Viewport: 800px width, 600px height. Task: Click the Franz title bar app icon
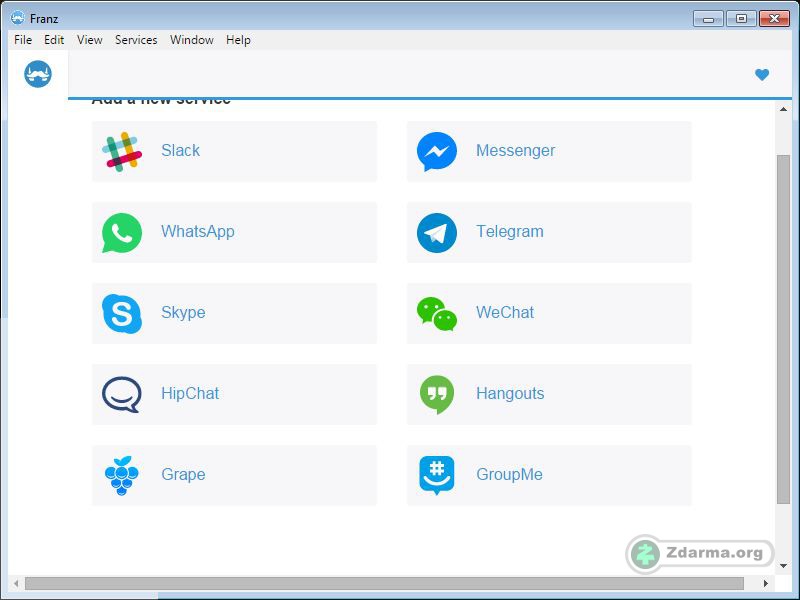17,18
